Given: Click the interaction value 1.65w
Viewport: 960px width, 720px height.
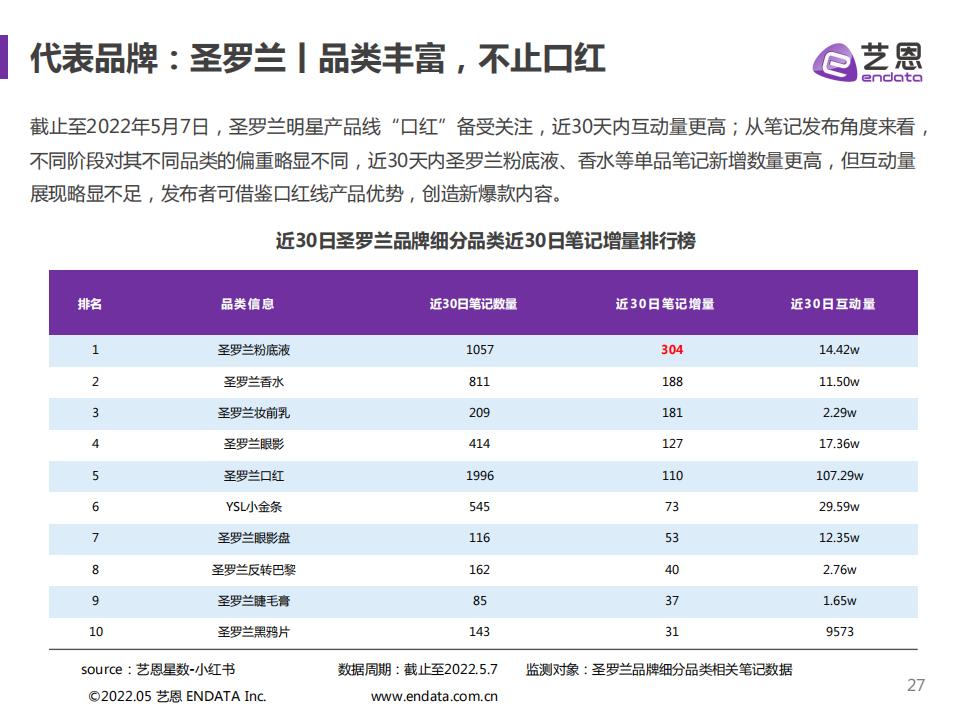Looking at the screenshot, I should (x=839, y=601).
